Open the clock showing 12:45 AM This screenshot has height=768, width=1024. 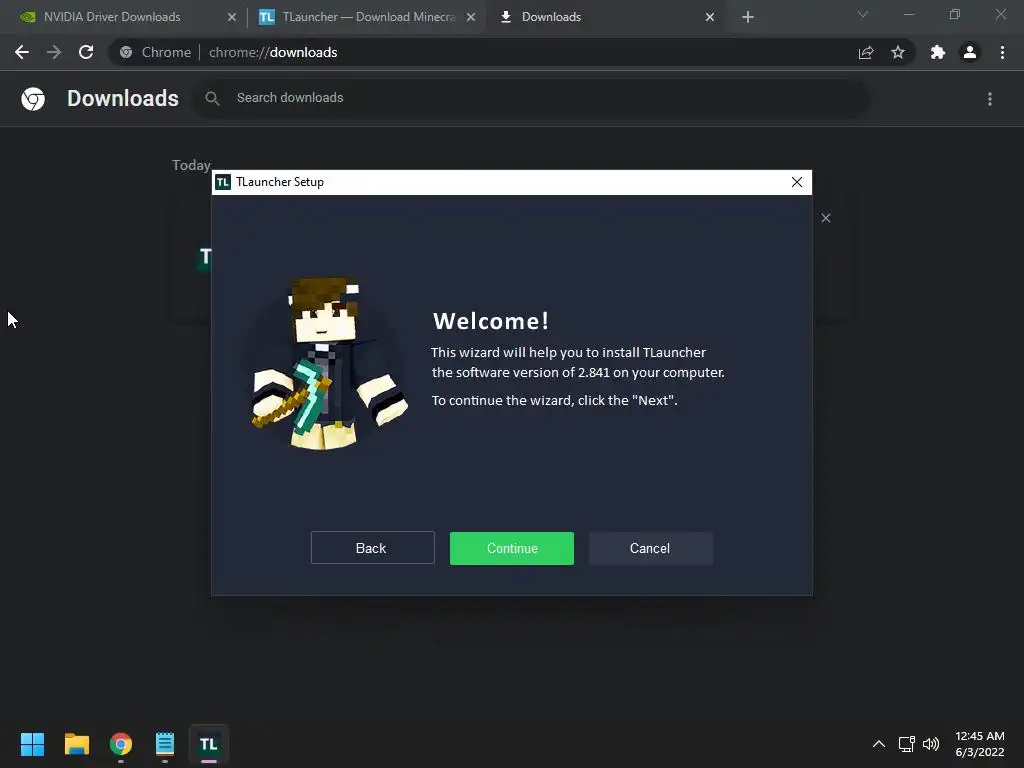click(980, 744)
